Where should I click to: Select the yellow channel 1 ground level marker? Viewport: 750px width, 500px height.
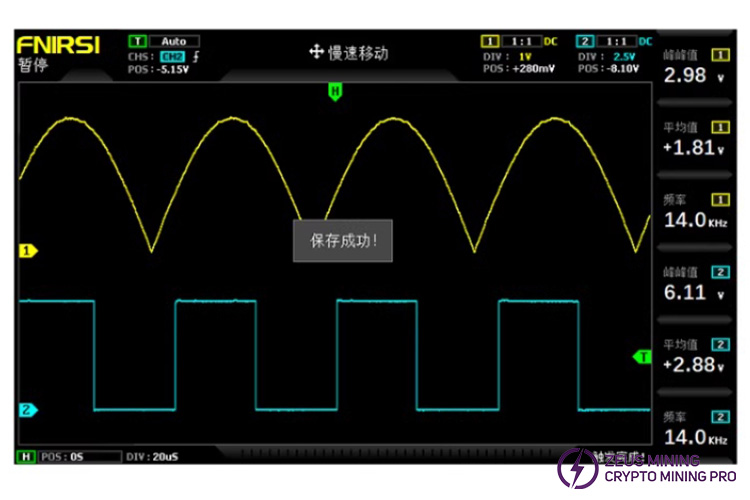tap(27, 251)
